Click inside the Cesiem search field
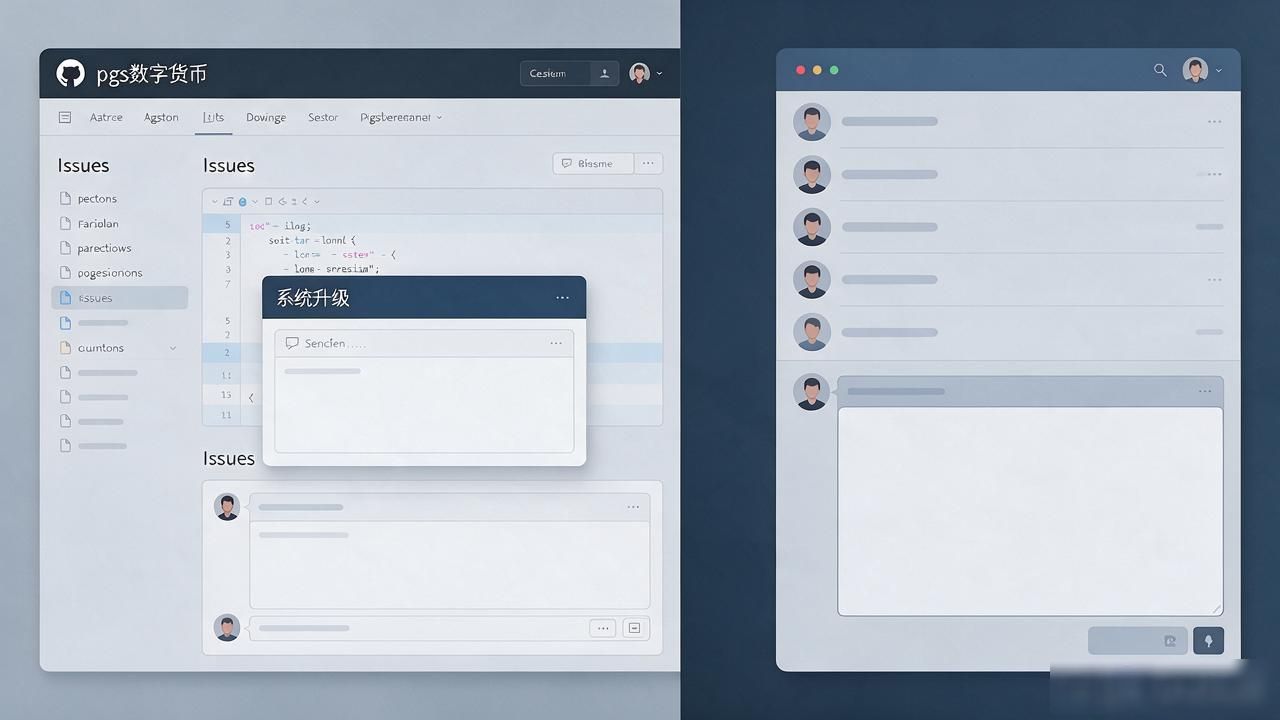 click(x=555, y=73)
